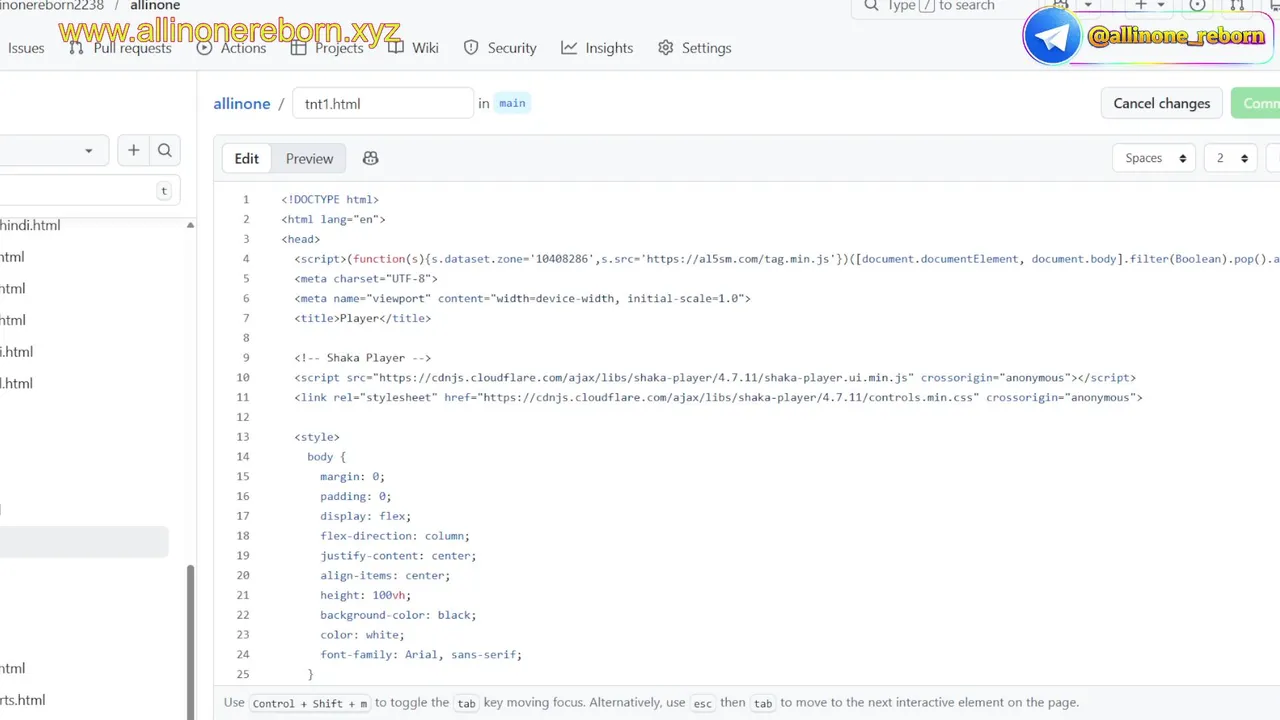Click the shaka-player.ui.min.js script line

coord(715,378)
